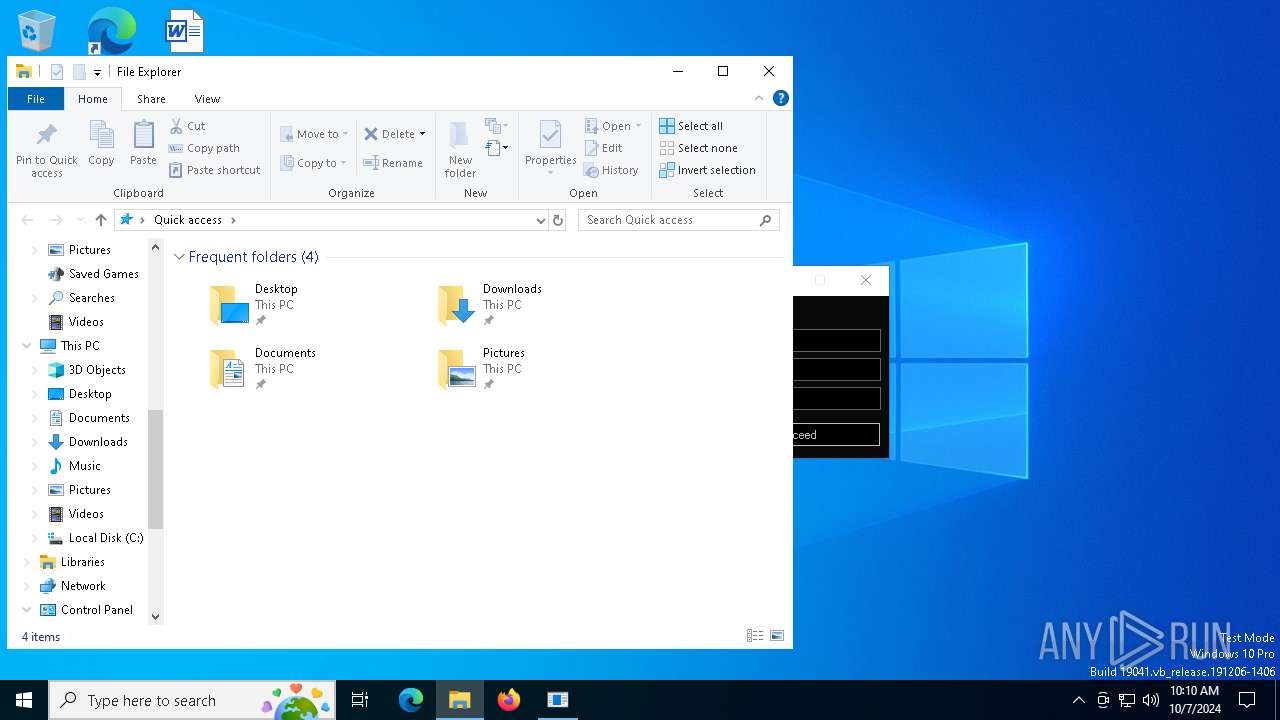Image resolution: width=1280 pixels, height=720 pixels.
Task: Open the File Explorer Help icon
Action: [x=781, y=98]
